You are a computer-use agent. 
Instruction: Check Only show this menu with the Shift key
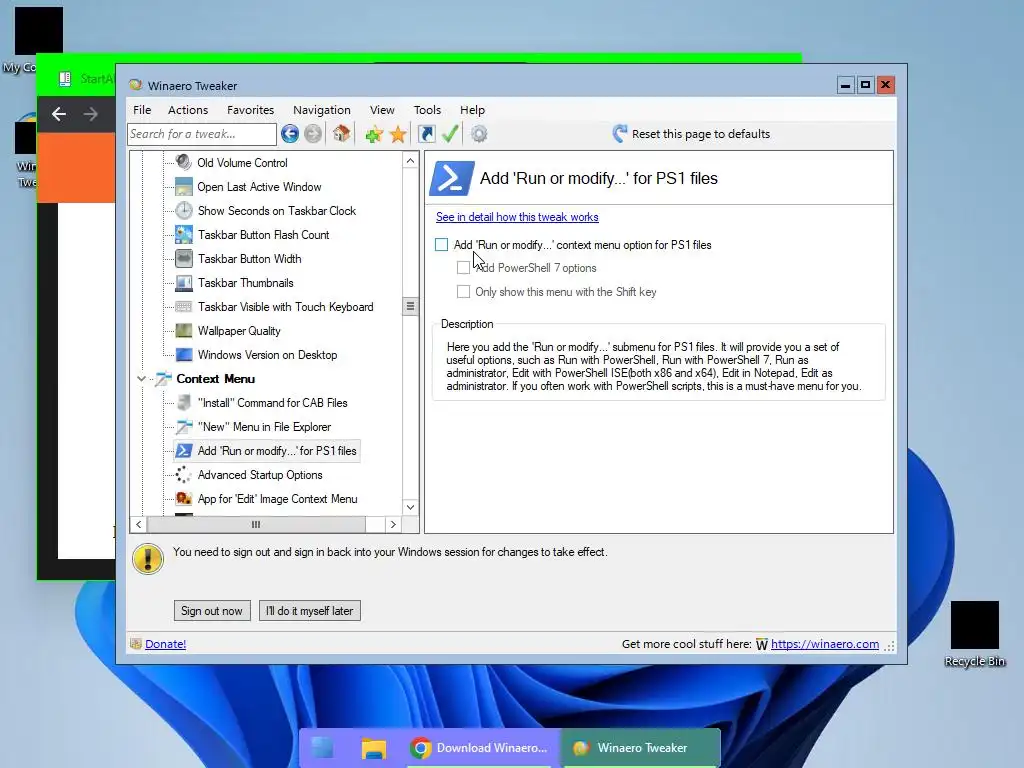pos(463,291)
